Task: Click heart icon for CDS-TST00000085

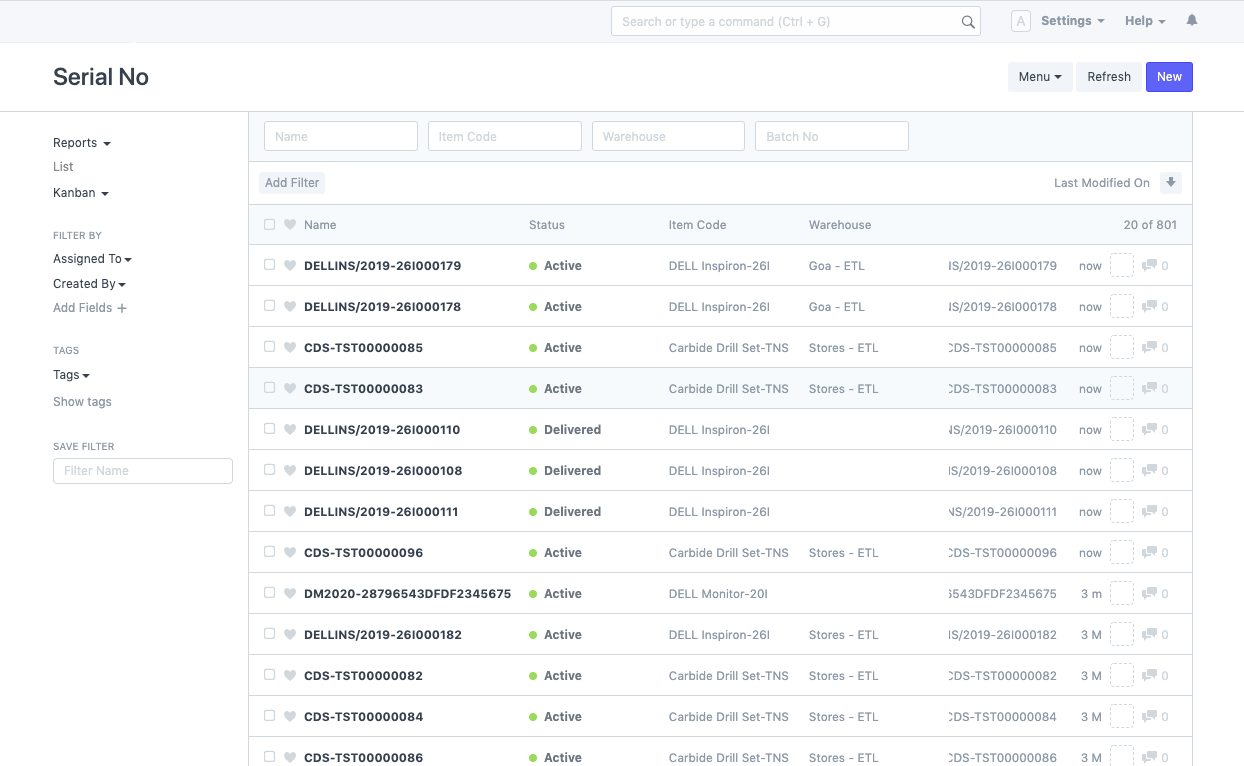Action: tap(290, 348)
